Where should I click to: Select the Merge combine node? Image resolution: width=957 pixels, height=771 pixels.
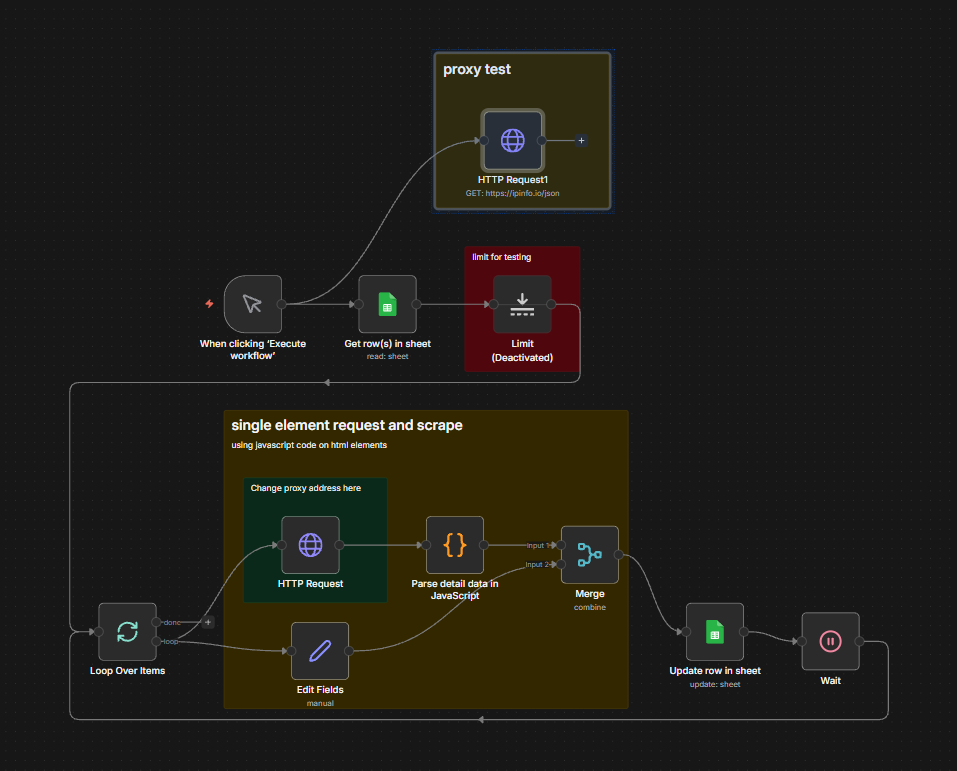590,554
